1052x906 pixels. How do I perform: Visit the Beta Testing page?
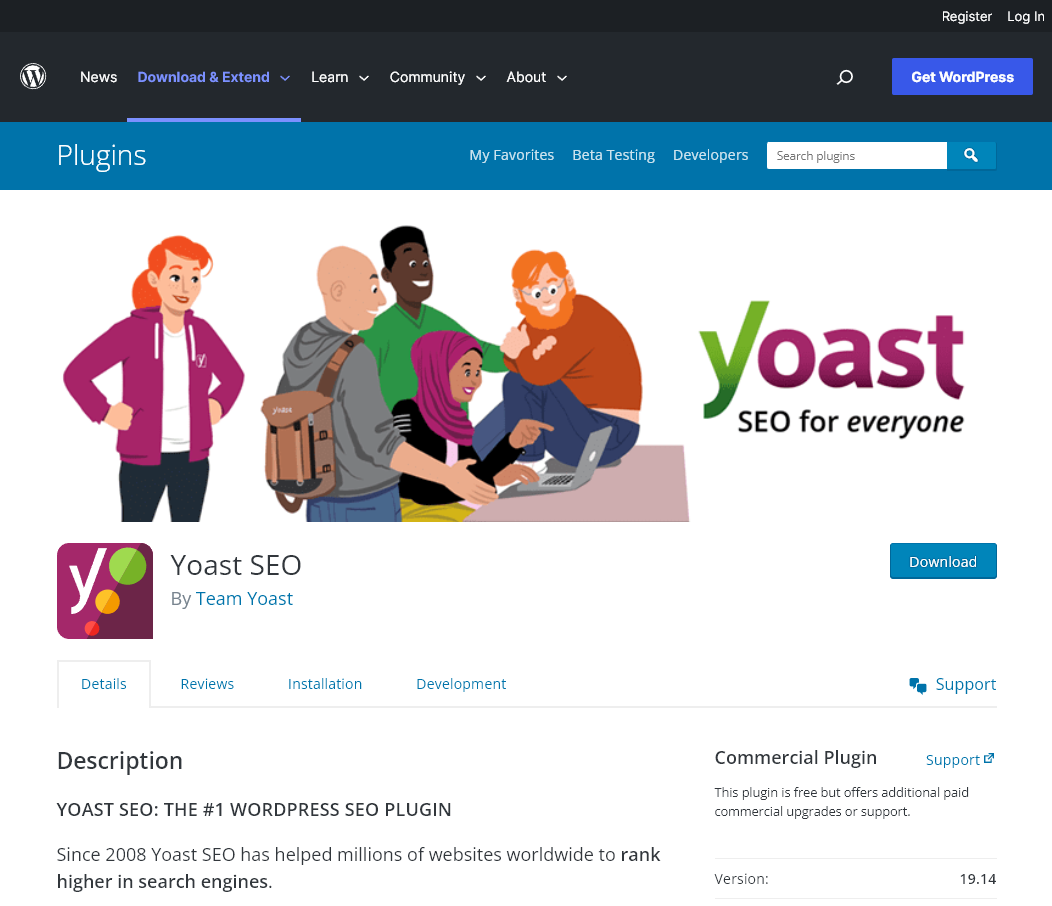click(613, 155)
